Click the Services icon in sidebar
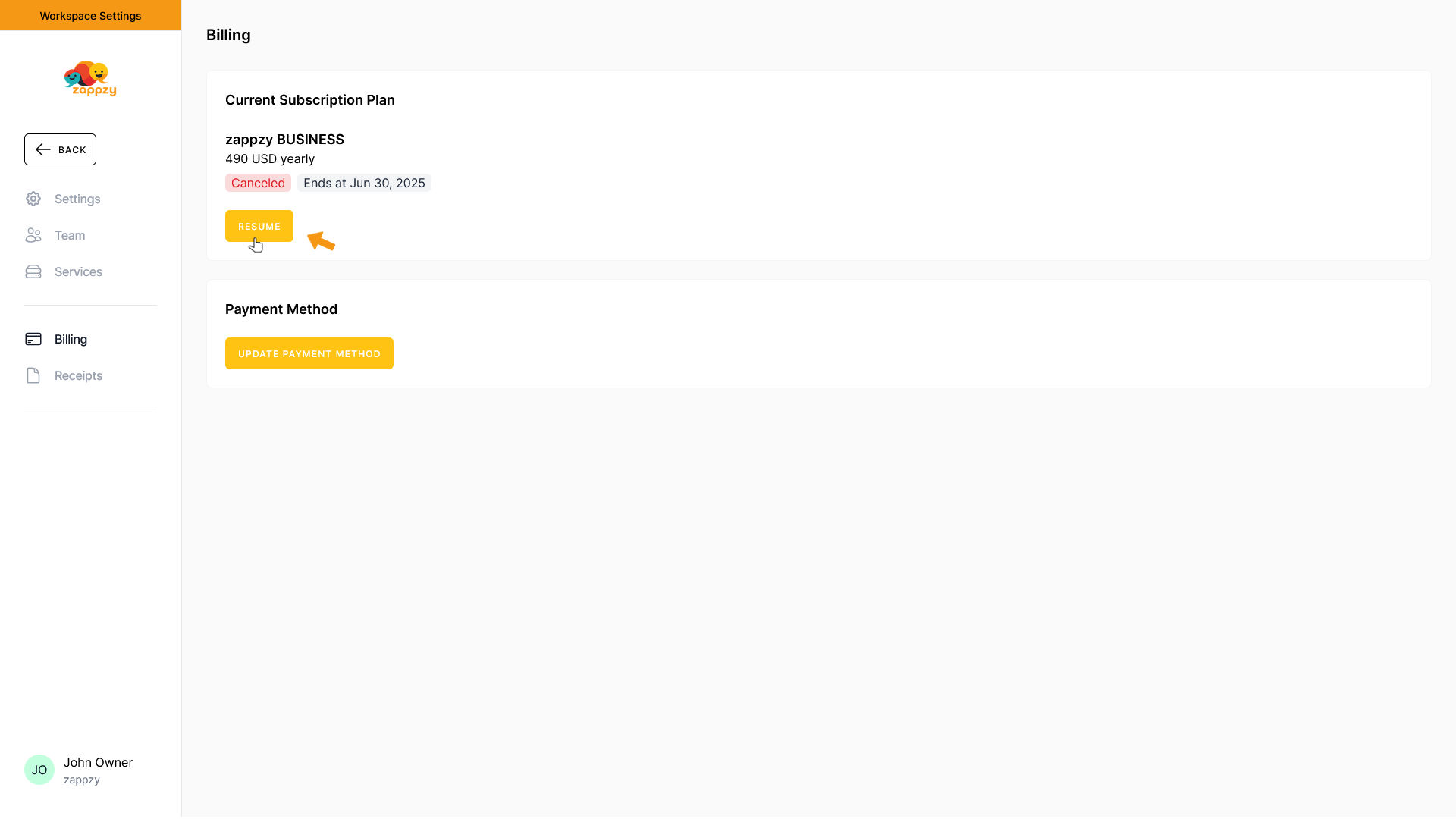1456x819 pixels. click(33, 271)
